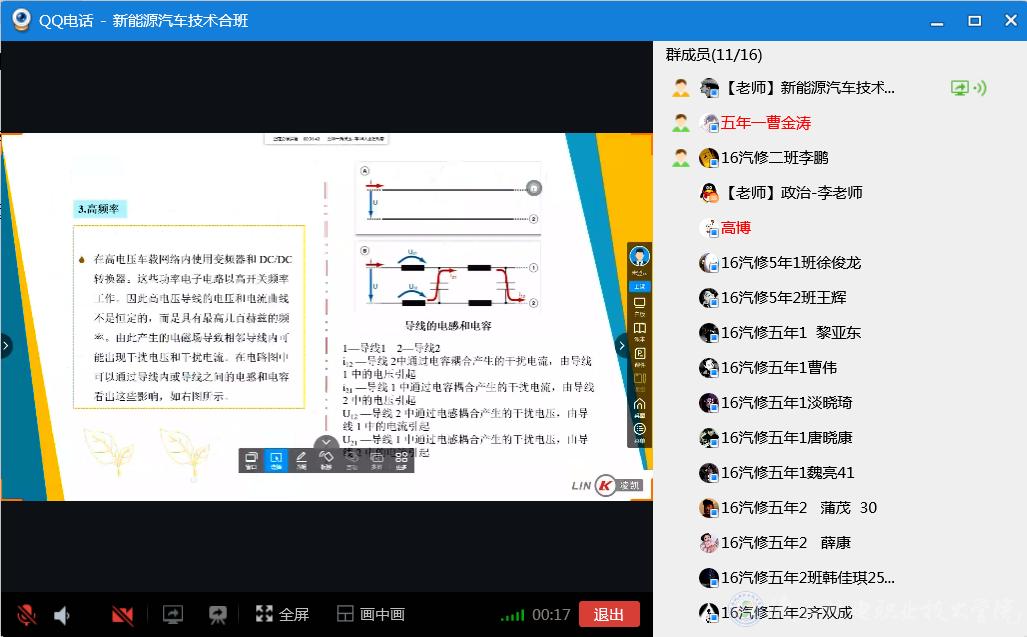Turn on the disabled camera
1027x637 pixels.
pyautogui.click(x=123, y=614)
